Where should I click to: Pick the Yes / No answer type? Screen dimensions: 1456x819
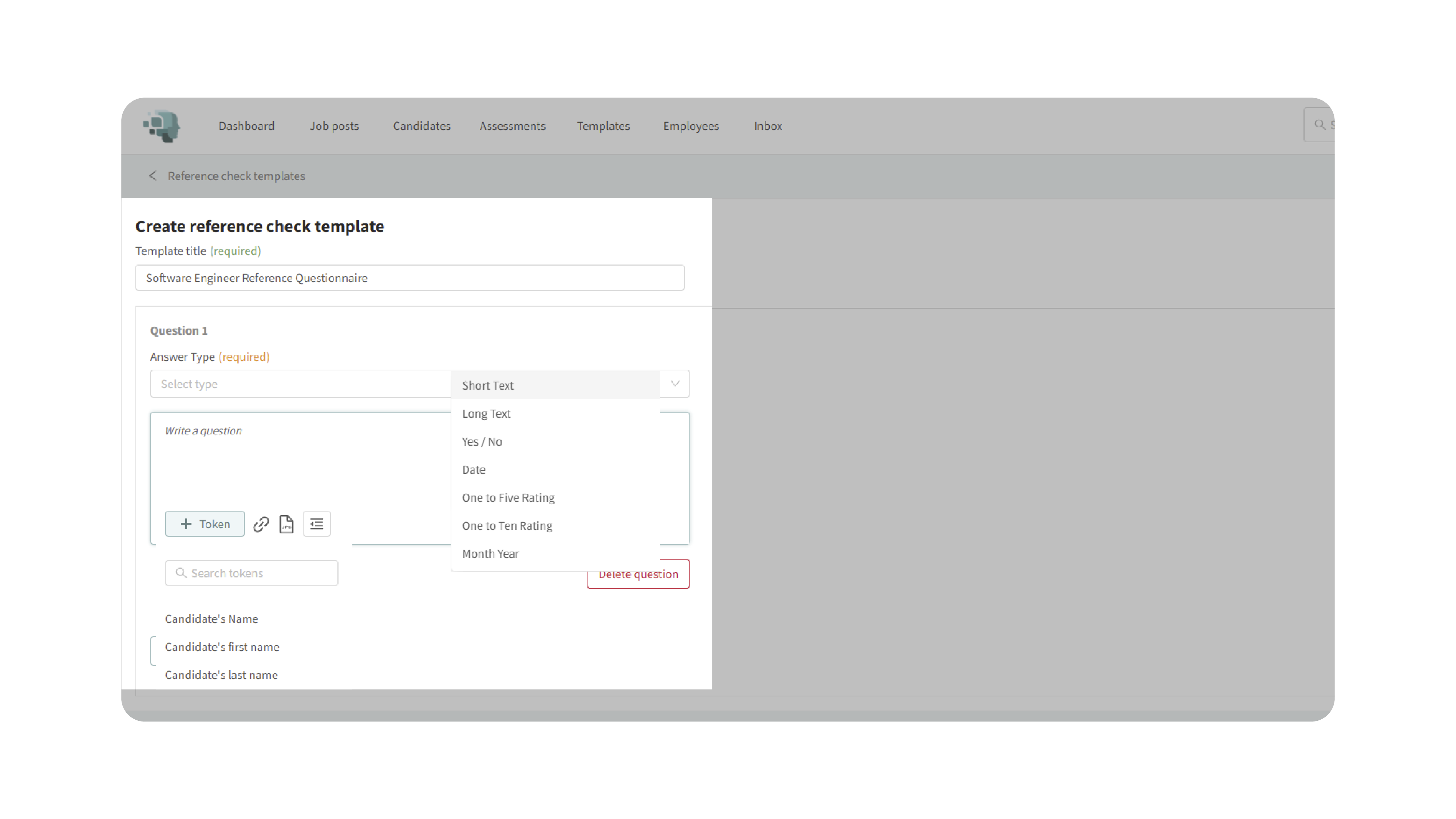(482, 442)
